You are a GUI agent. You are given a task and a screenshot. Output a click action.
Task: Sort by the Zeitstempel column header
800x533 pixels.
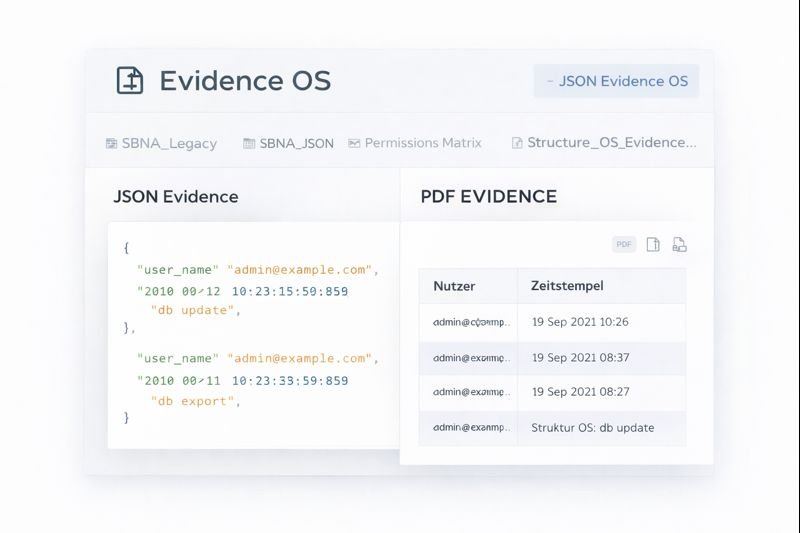[x=567, y=286]
